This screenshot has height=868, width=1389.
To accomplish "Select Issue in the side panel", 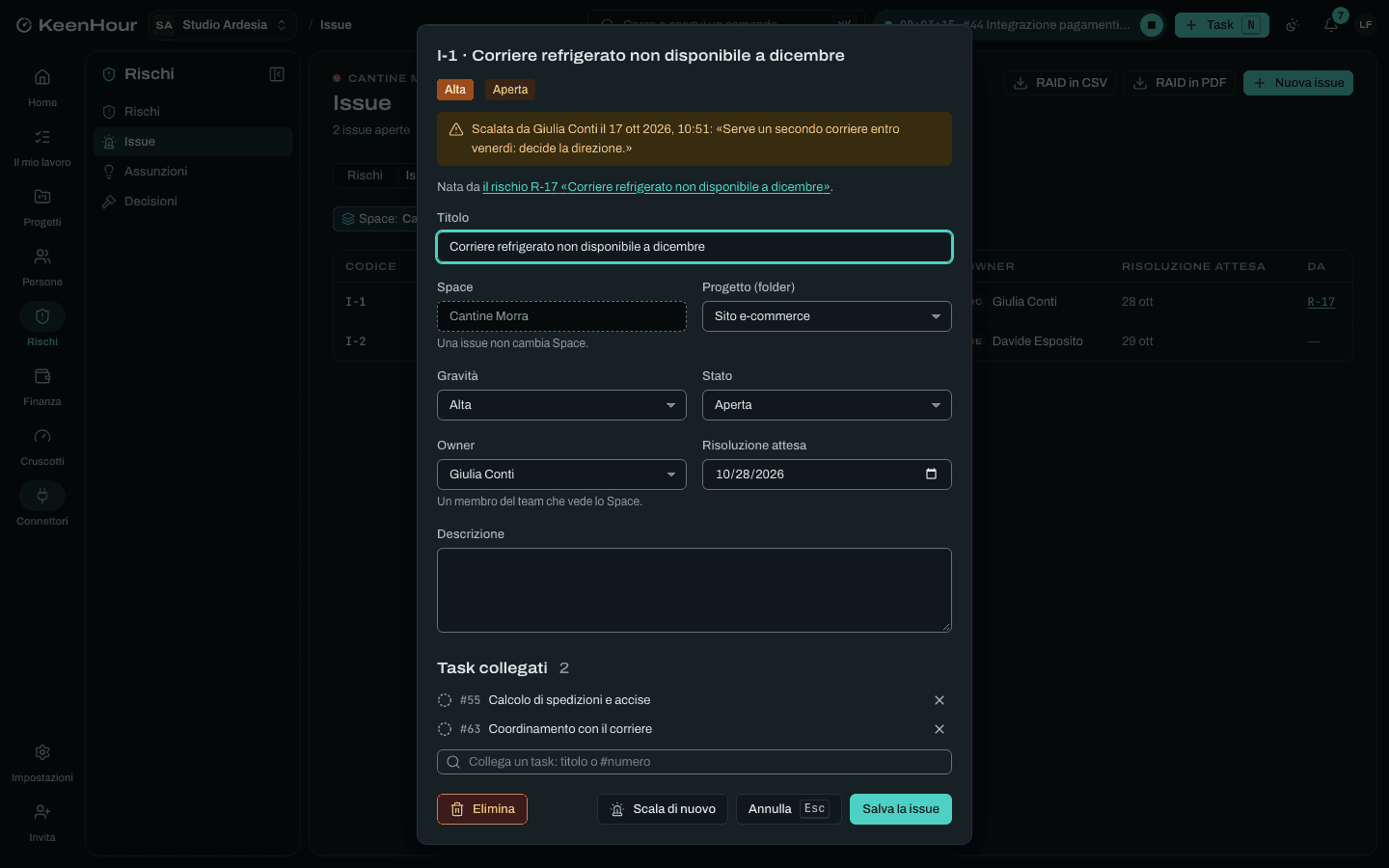I will (193, 142).
